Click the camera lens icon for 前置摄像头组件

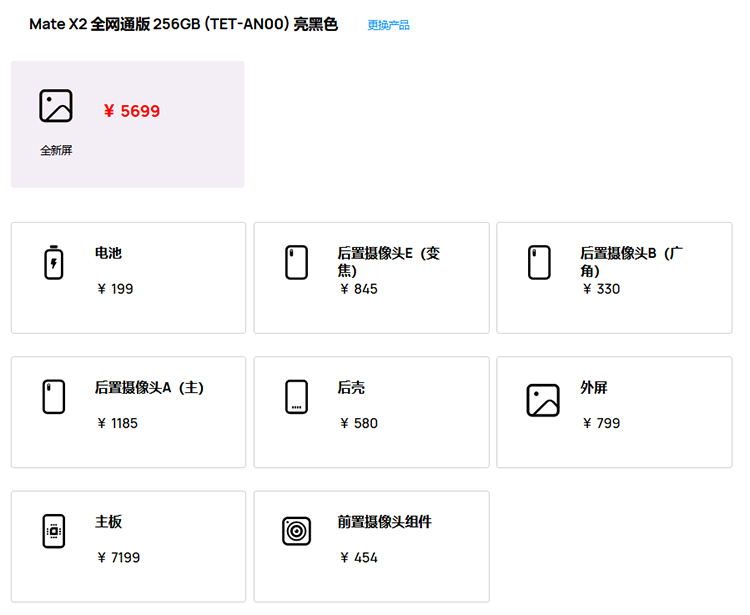click(x=296, y=531)
